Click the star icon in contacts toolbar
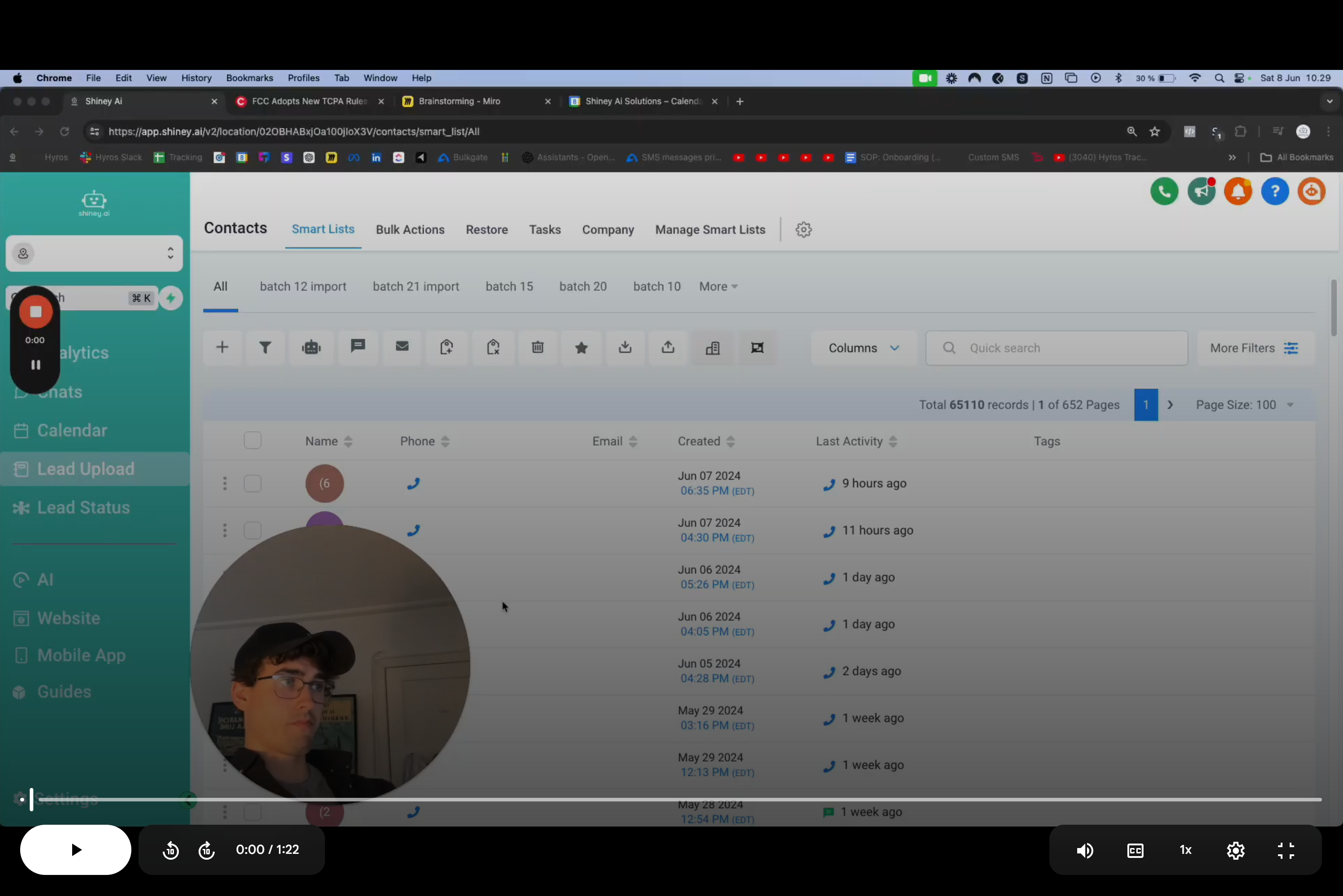 [581, 347]
